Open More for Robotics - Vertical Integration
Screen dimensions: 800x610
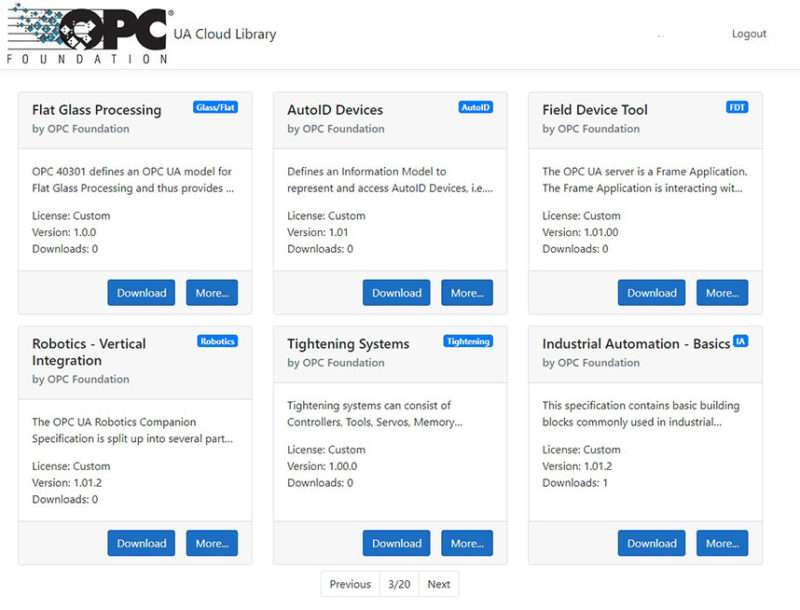212,543
